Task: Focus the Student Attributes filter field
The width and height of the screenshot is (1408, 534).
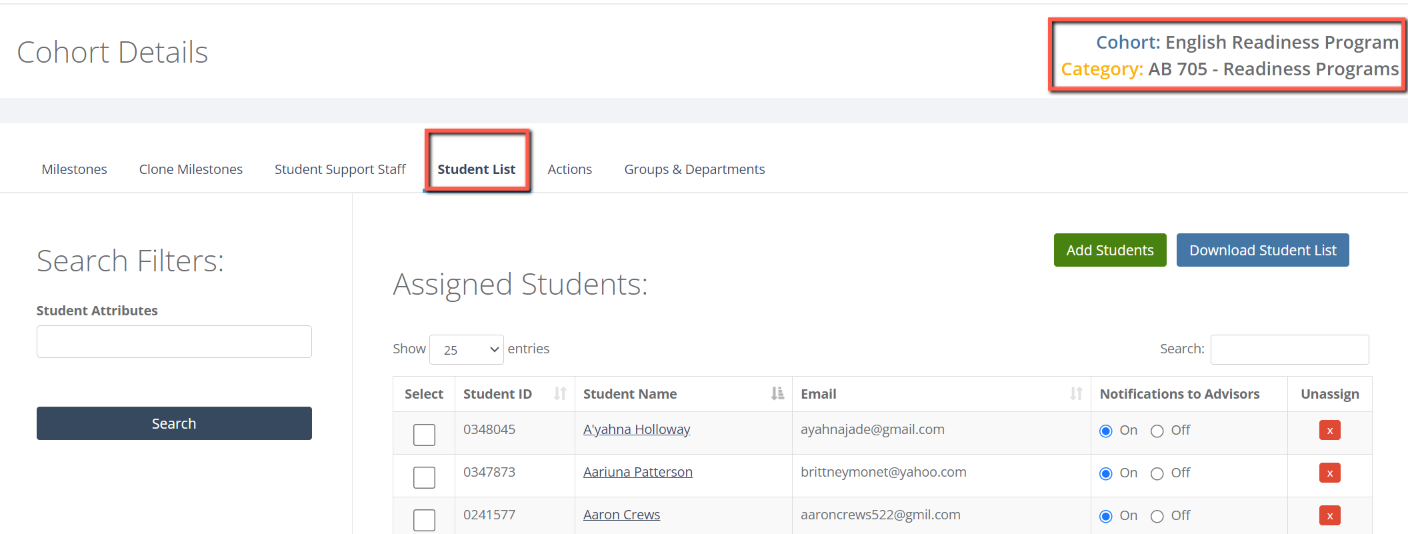Action: click(174, 341)
